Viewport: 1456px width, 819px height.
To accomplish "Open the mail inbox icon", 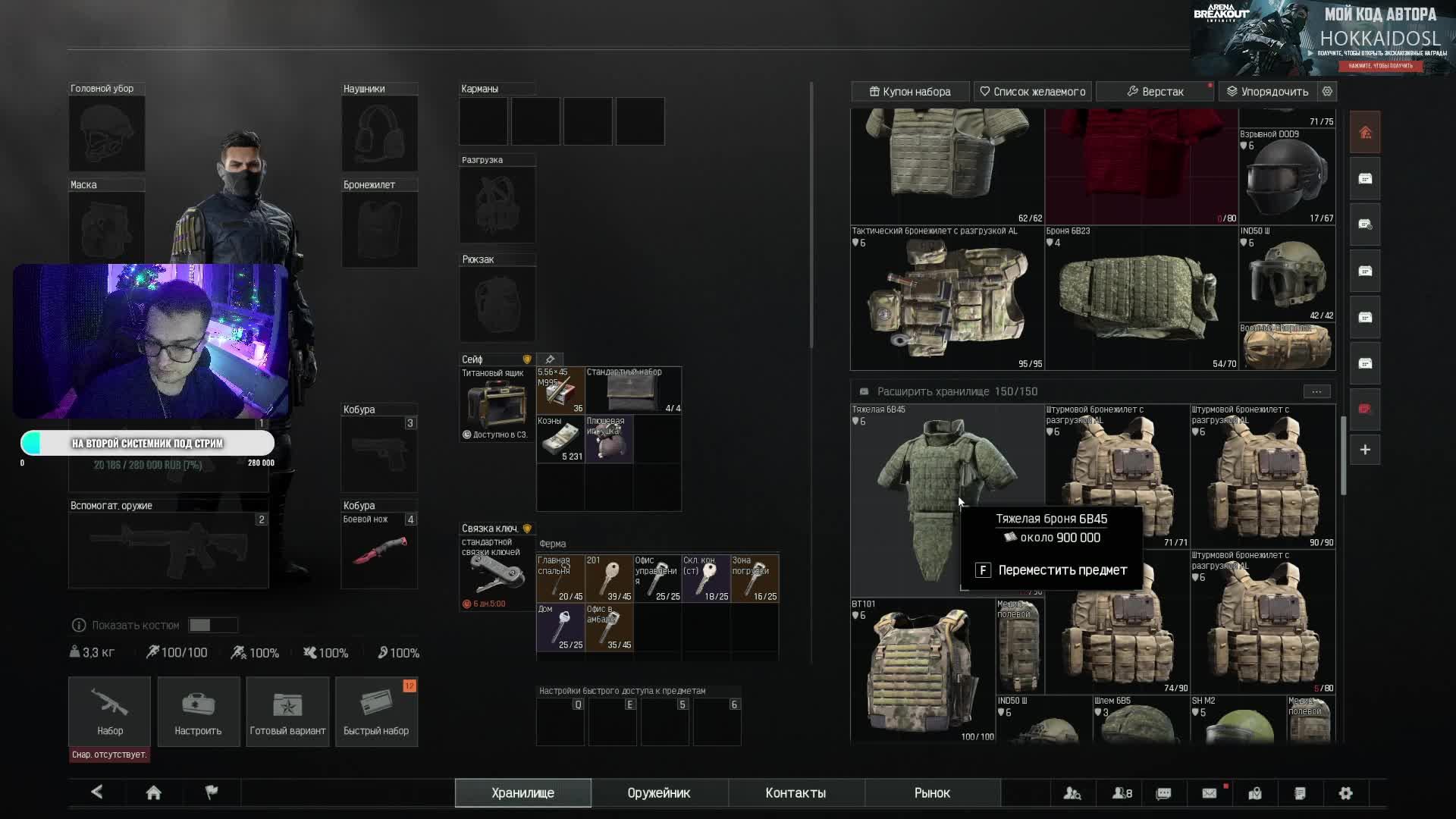I will click(1209, 793).
